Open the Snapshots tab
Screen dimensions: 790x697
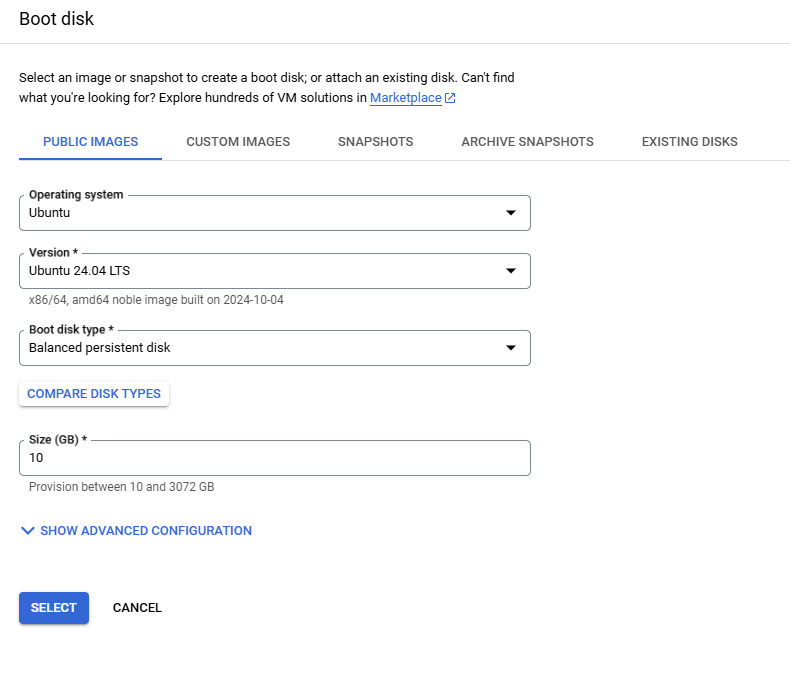click(375, 142)
